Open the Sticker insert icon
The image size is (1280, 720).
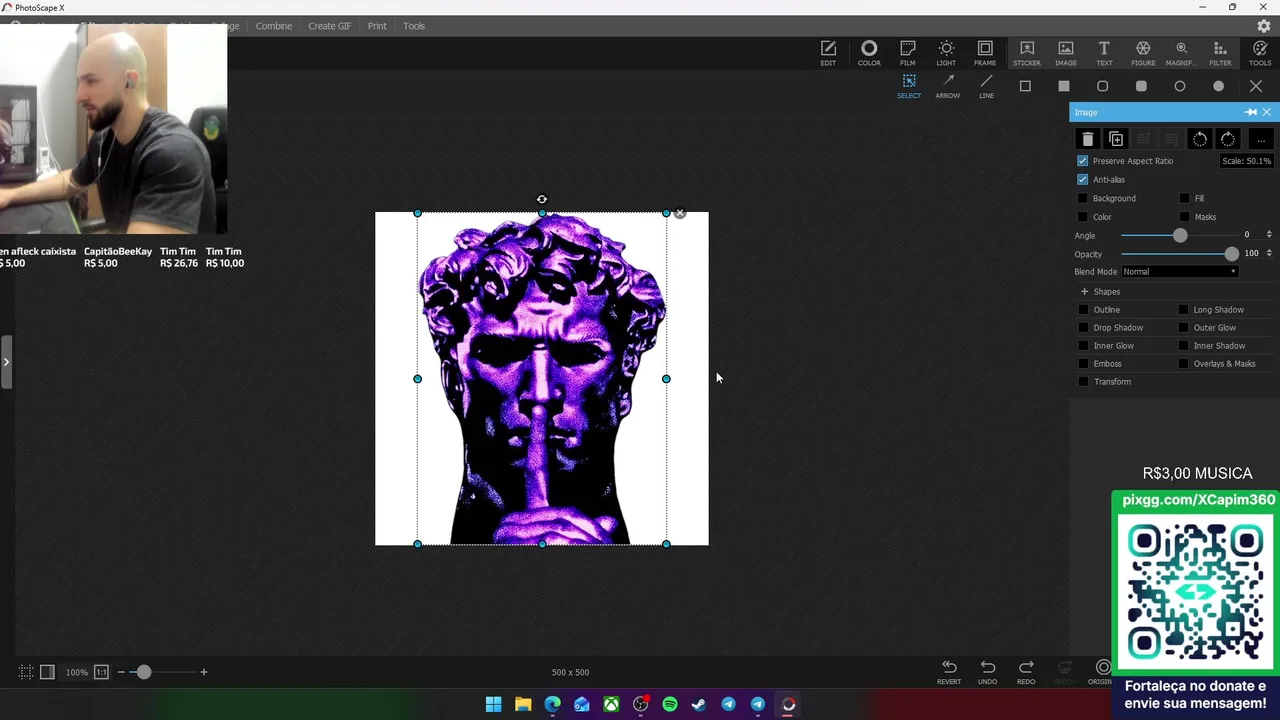[x=1026, y=53]
